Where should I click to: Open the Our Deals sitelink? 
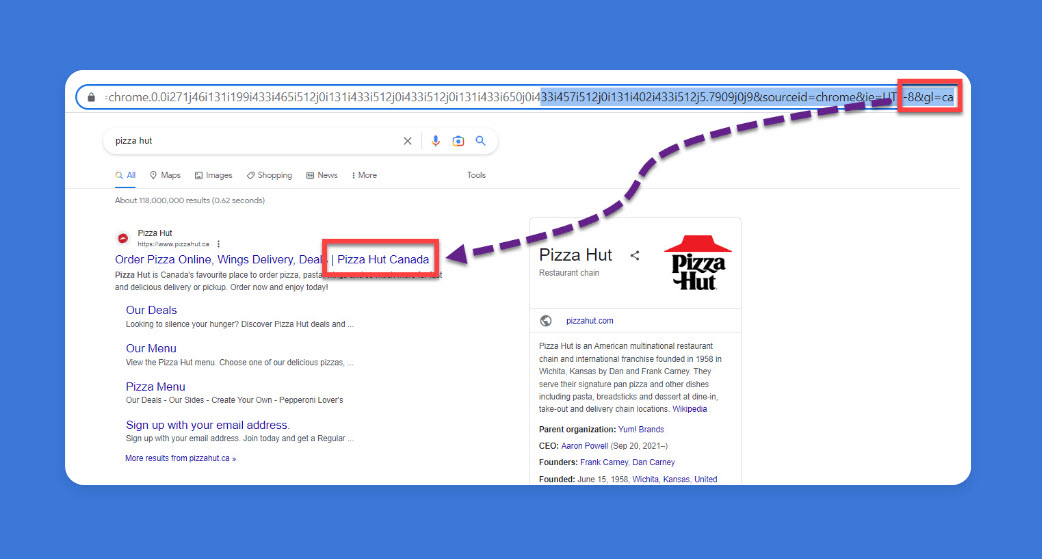tap(151, 310)
